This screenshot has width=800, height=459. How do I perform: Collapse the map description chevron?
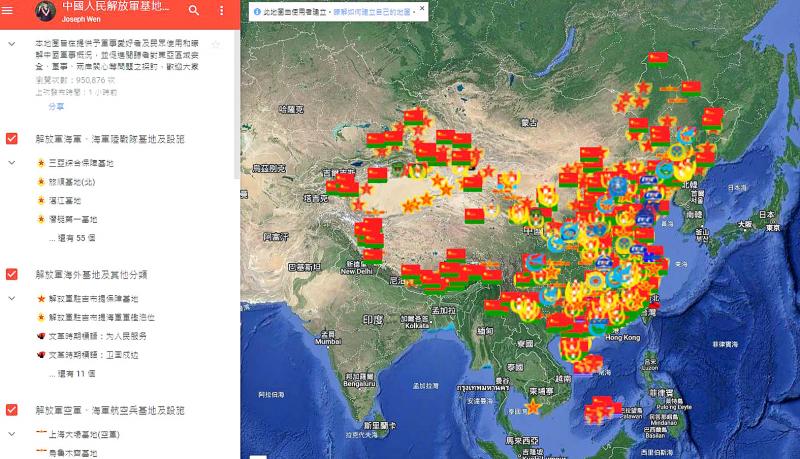point(11,45)
